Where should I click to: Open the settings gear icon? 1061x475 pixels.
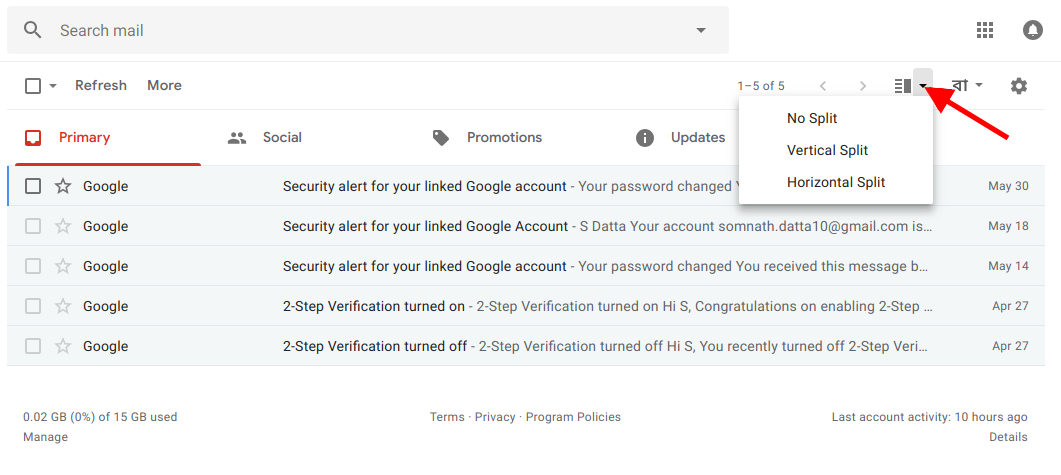(1019, 86)
